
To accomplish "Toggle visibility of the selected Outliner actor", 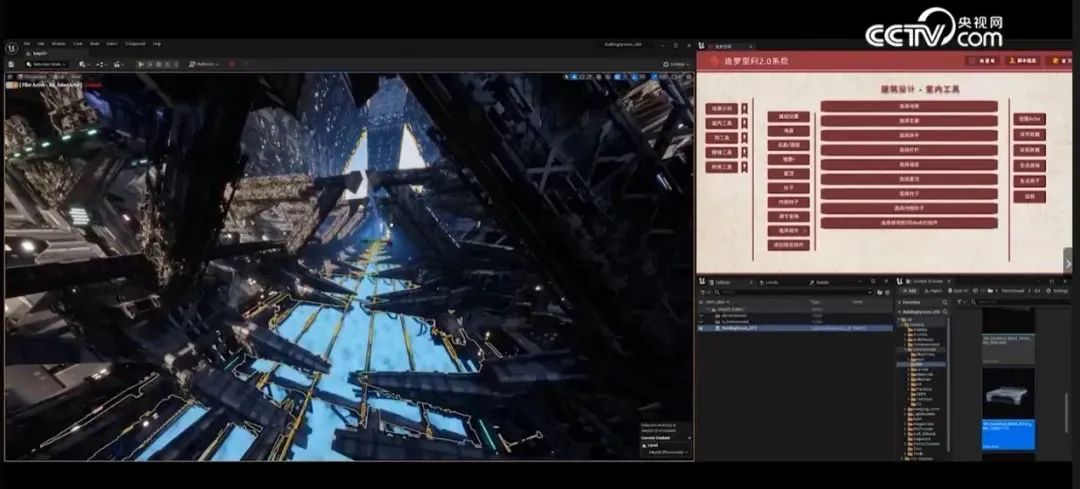I will [x=701, y=327].
